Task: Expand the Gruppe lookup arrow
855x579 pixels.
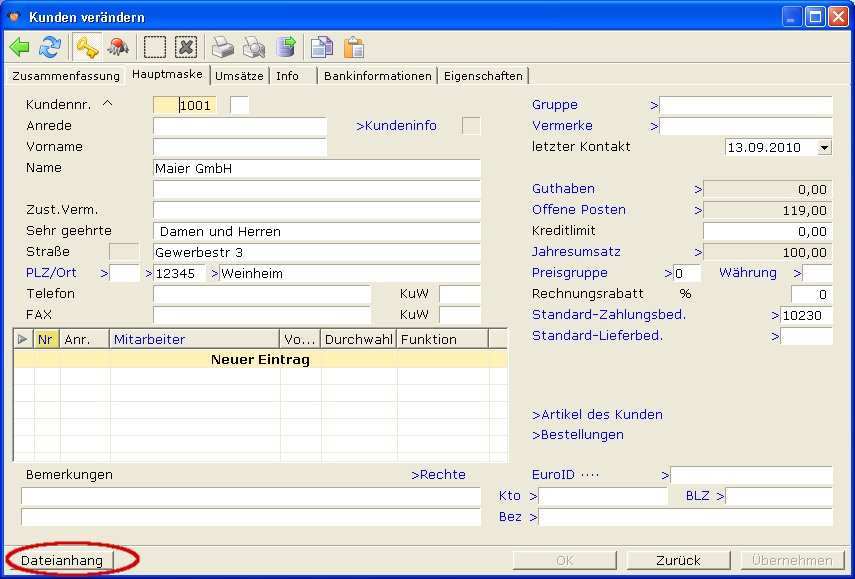Action: tap(654, 105)
